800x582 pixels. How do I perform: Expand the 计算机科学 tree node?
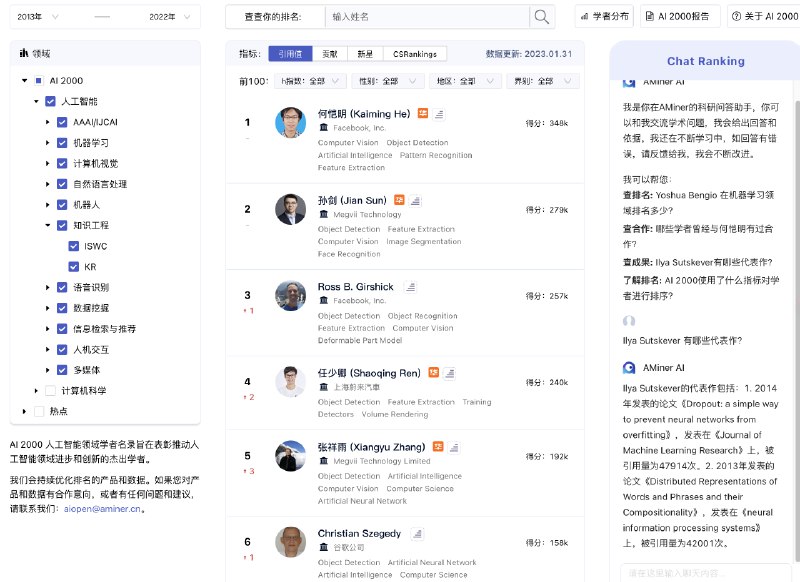[x=36, y=391]
